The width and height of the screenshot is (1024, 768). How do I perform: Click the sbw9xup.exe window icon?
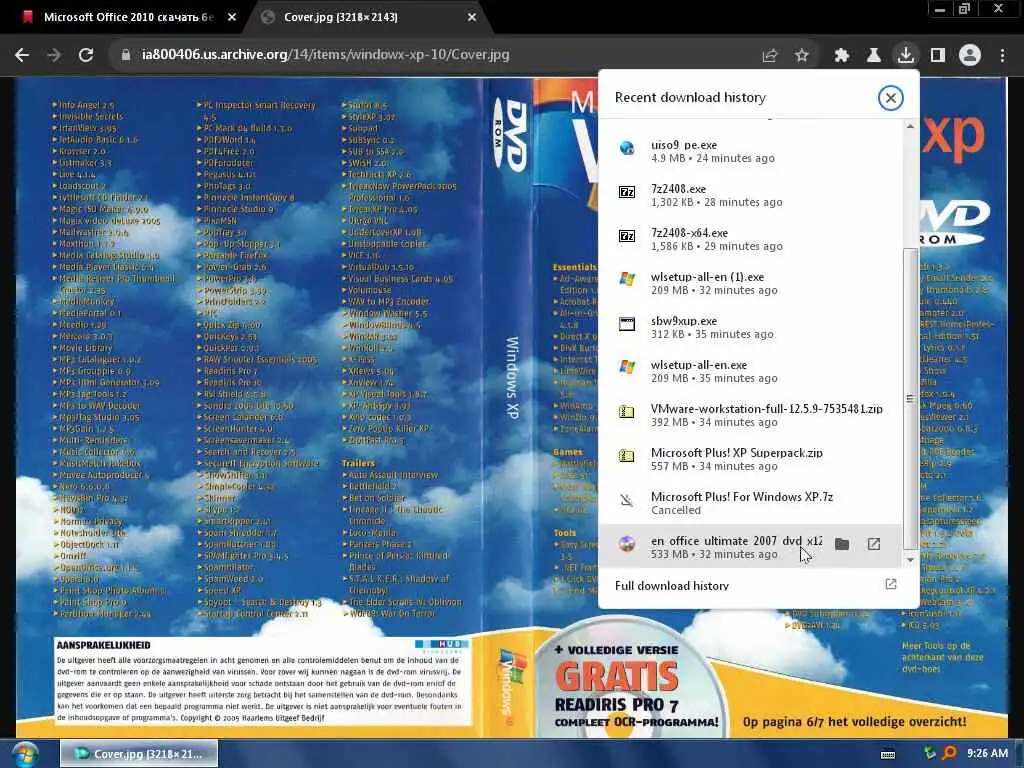click(627, 324)
